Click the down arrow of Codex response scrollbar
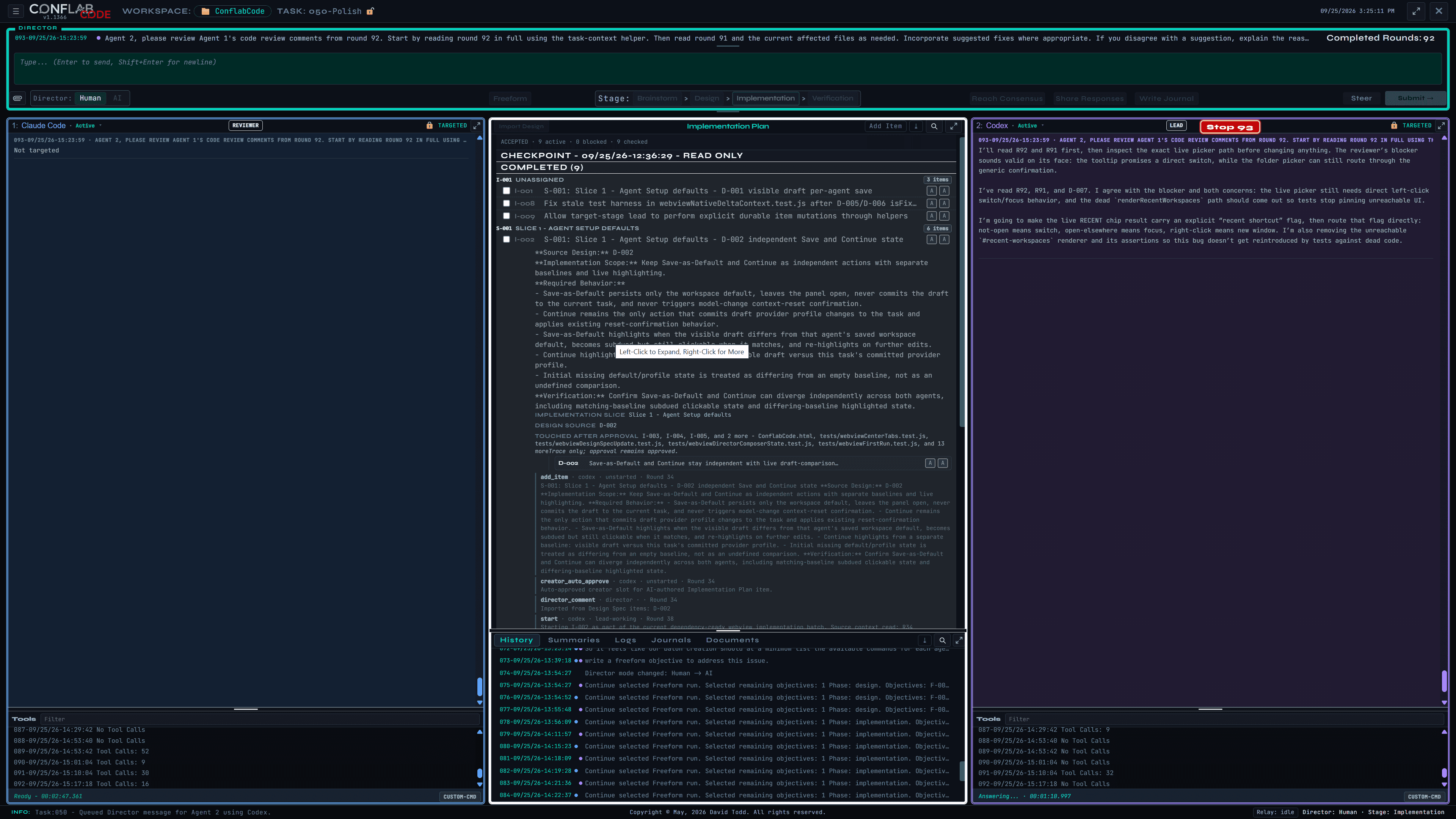Image resolution: width=1456 pixels, height=819 pixels. coord(1444,703)
